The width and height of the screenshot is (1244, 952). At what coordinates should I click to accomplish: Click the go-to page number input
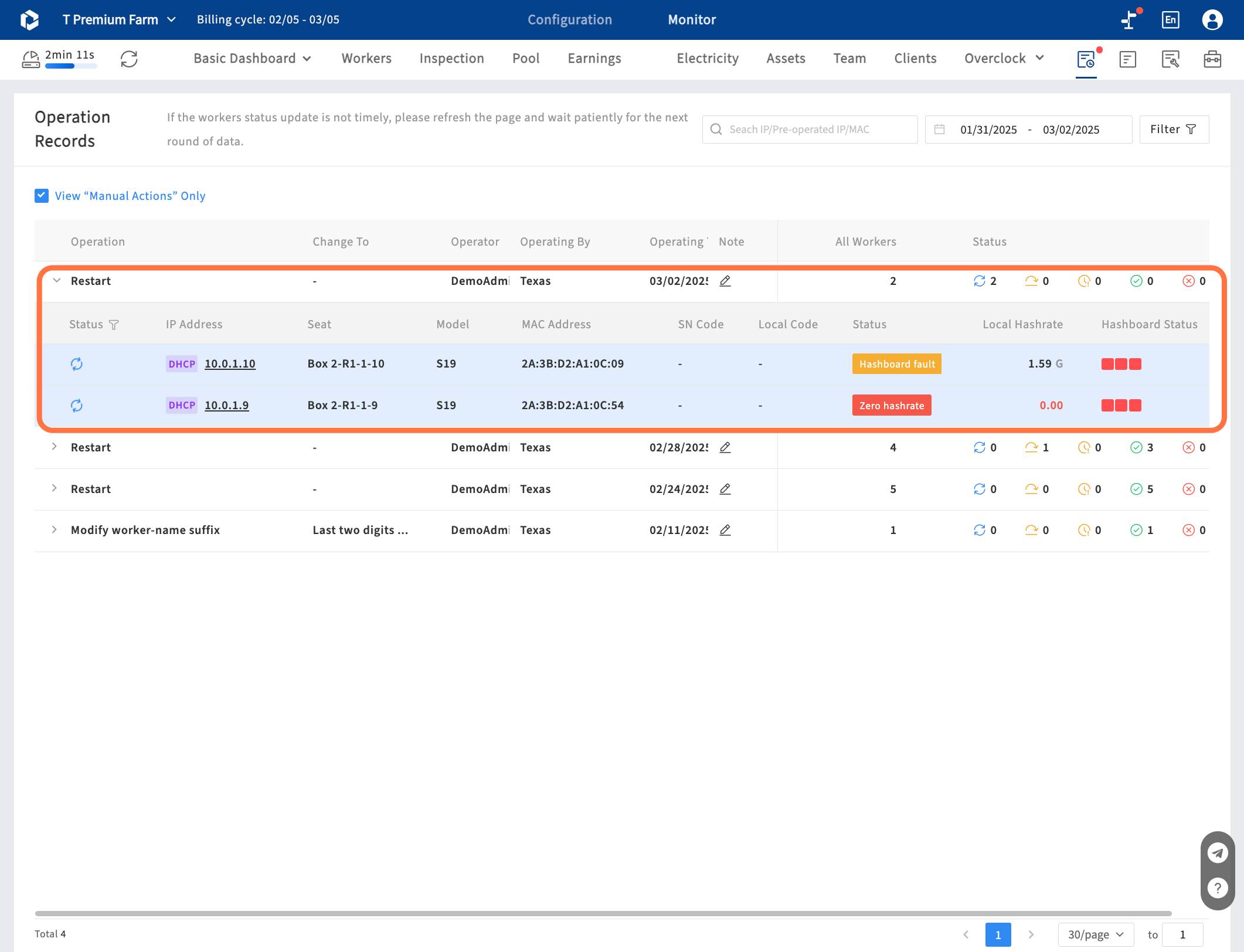pyautogui.click(x=1182, y=934)
